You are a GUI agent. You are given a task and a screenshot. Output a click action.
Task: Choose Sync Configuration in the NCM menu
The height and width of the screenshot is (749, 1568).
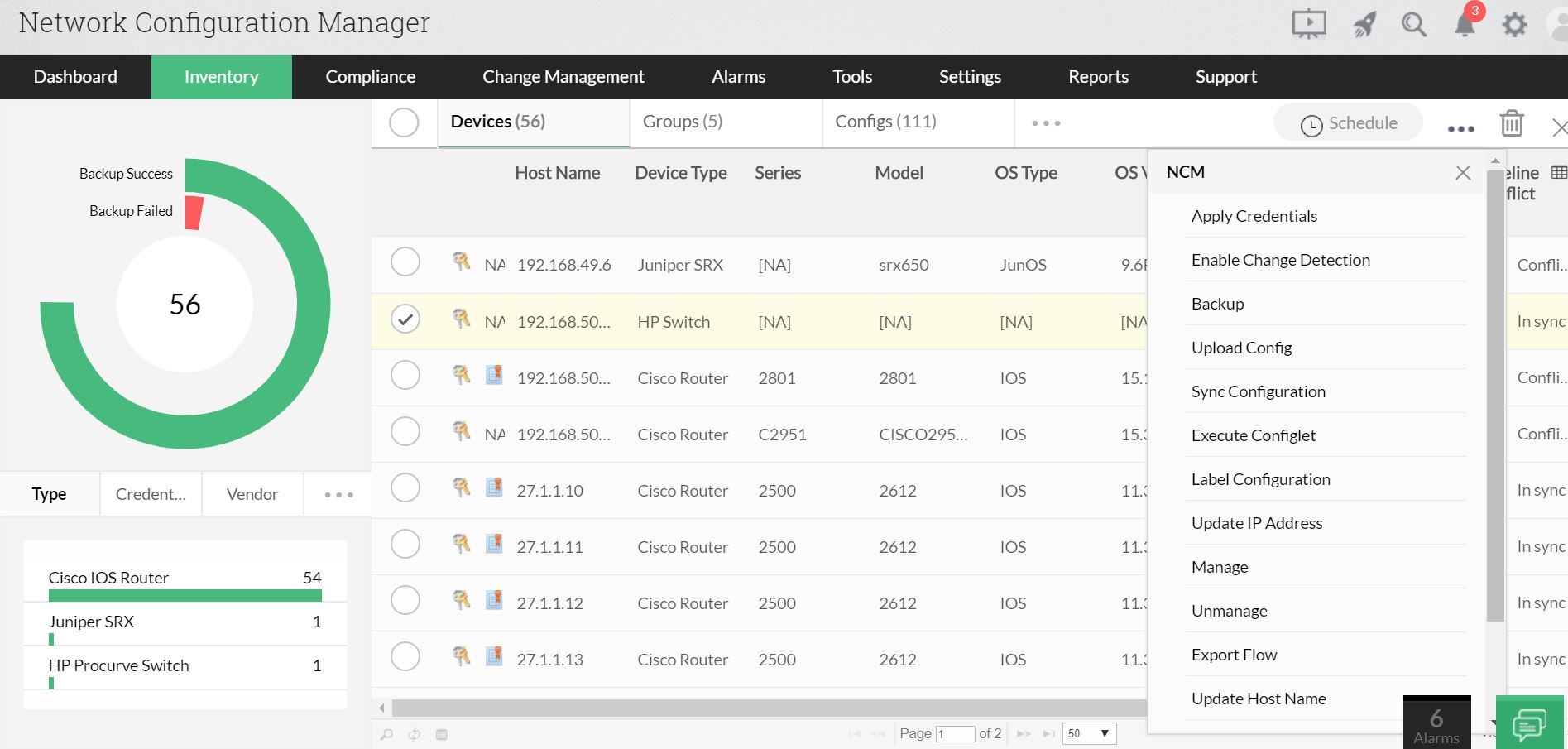[1258, 391]
